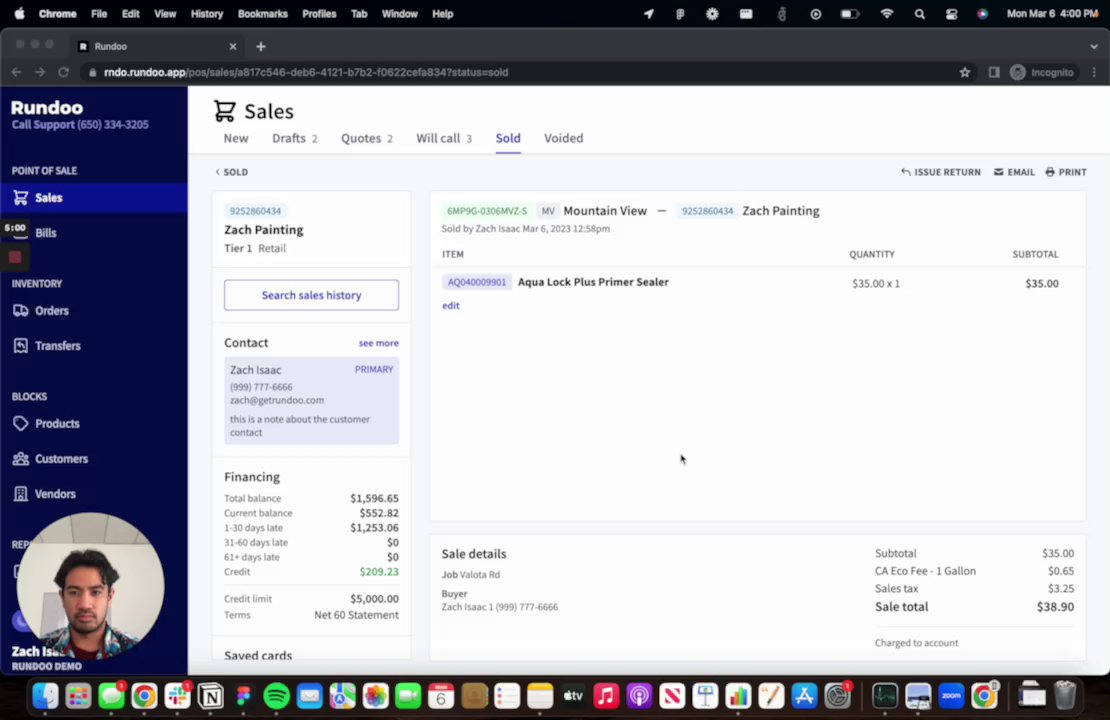
Task: Open Spotlight search in the menu bar
Action: [x=919, y=13]
